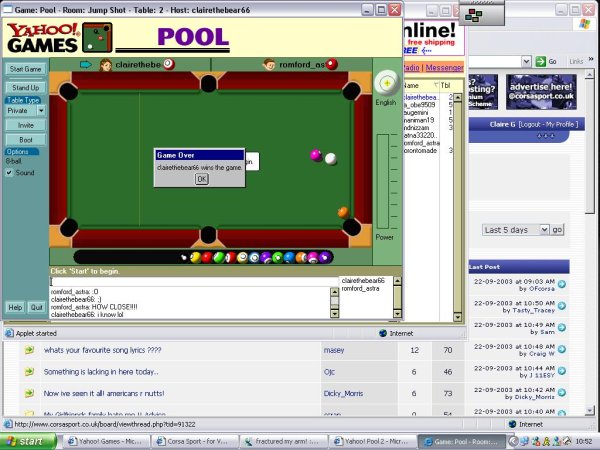Click the Logout link in forum header
Viewport: 600px width, 450px height.
click(530, 124)
